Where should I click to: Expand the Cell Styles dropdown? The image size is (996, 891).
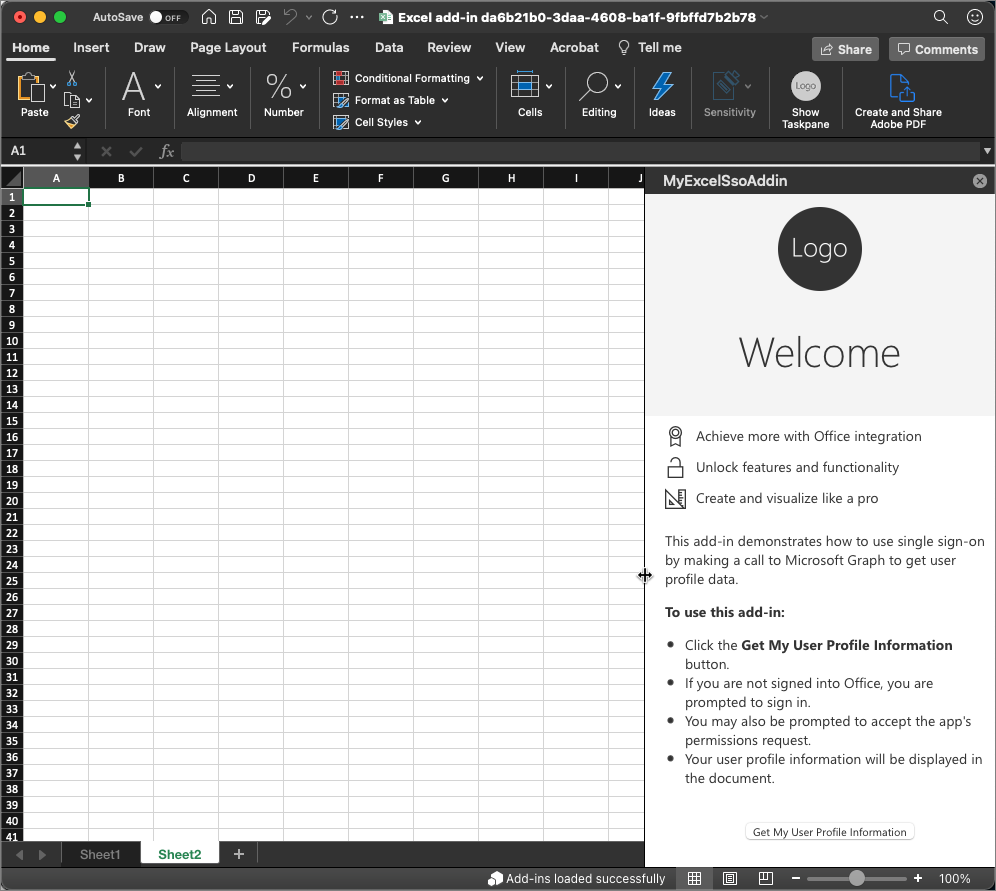pyautogui.click(x=418, y=123)
